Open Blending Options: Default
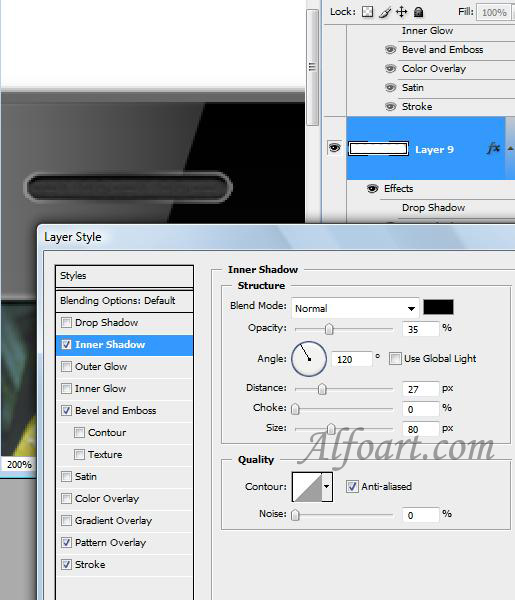 pyautogui.click(x=124, y=301)
